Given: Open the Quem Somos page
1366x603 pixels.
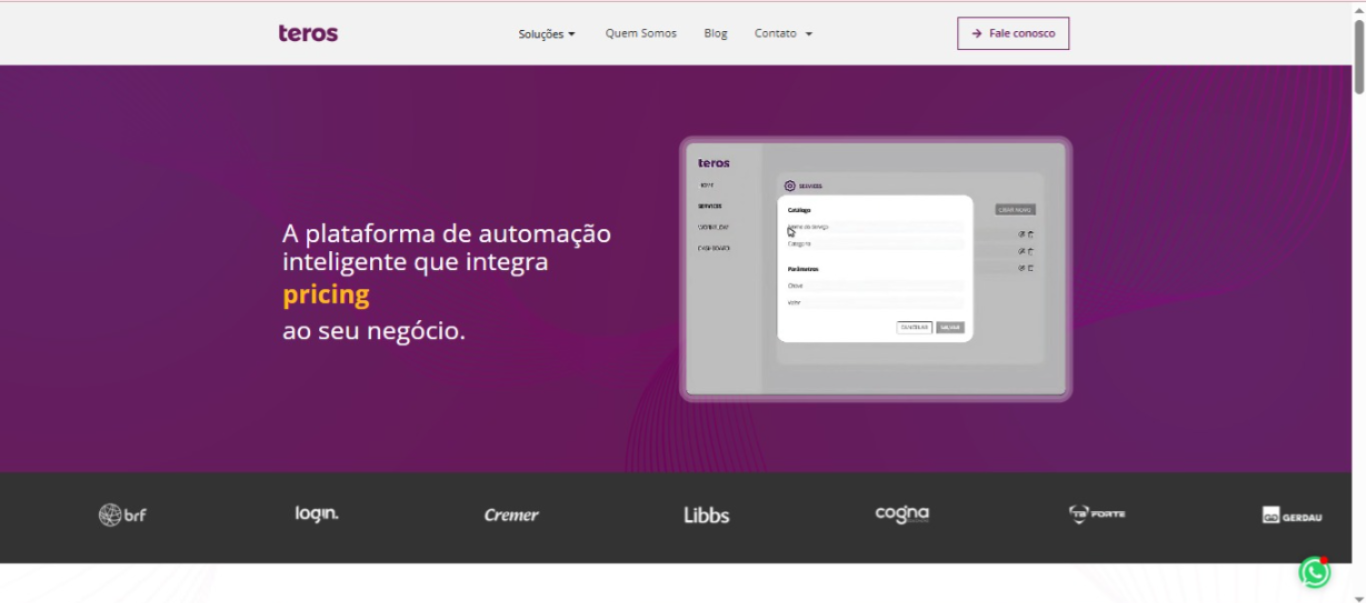Looking at the screenshot, I should (x=640, y=34).
